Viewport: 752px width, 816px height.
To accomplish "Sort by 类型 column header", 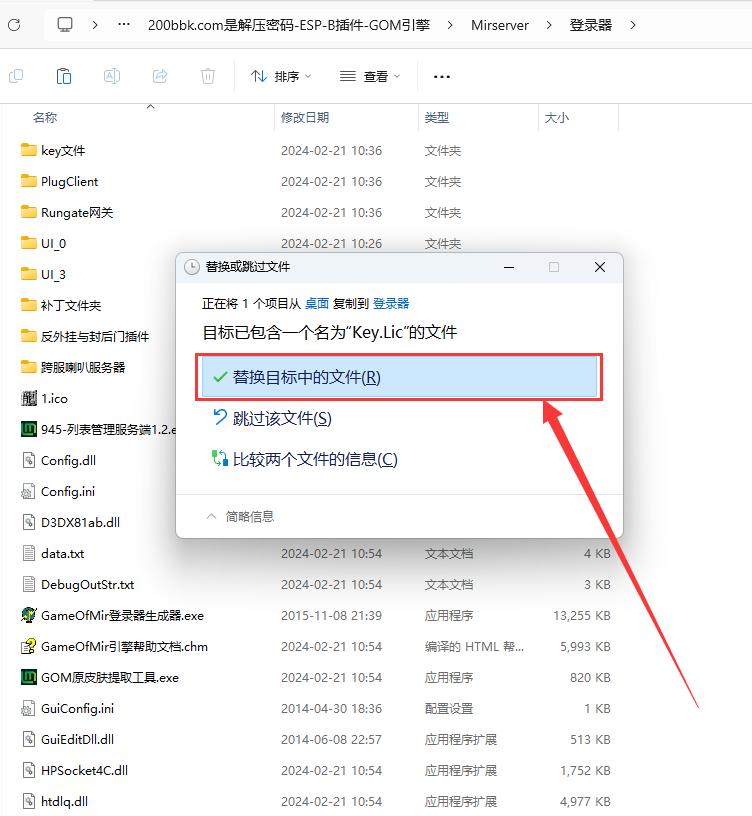I will pyautogui.click(x=437, y=118).
